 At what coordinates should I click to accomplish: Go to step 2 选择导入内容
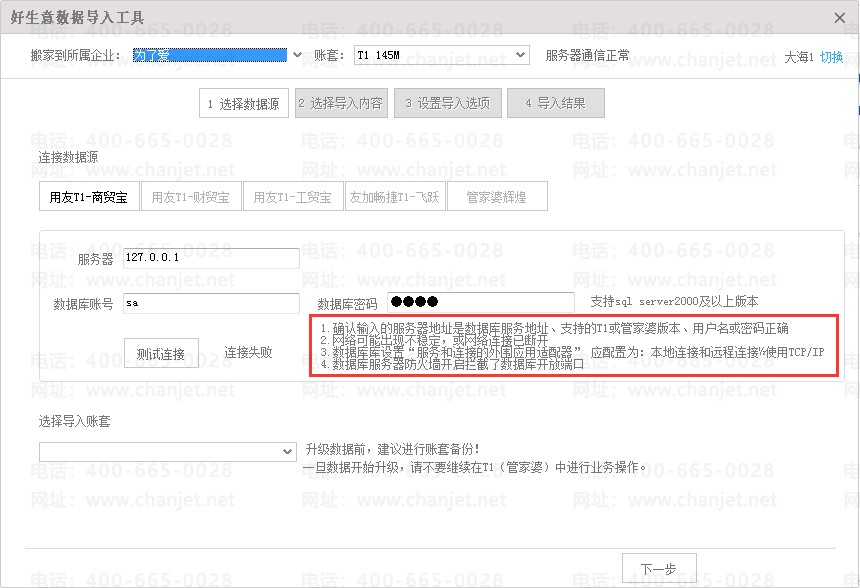341,103
